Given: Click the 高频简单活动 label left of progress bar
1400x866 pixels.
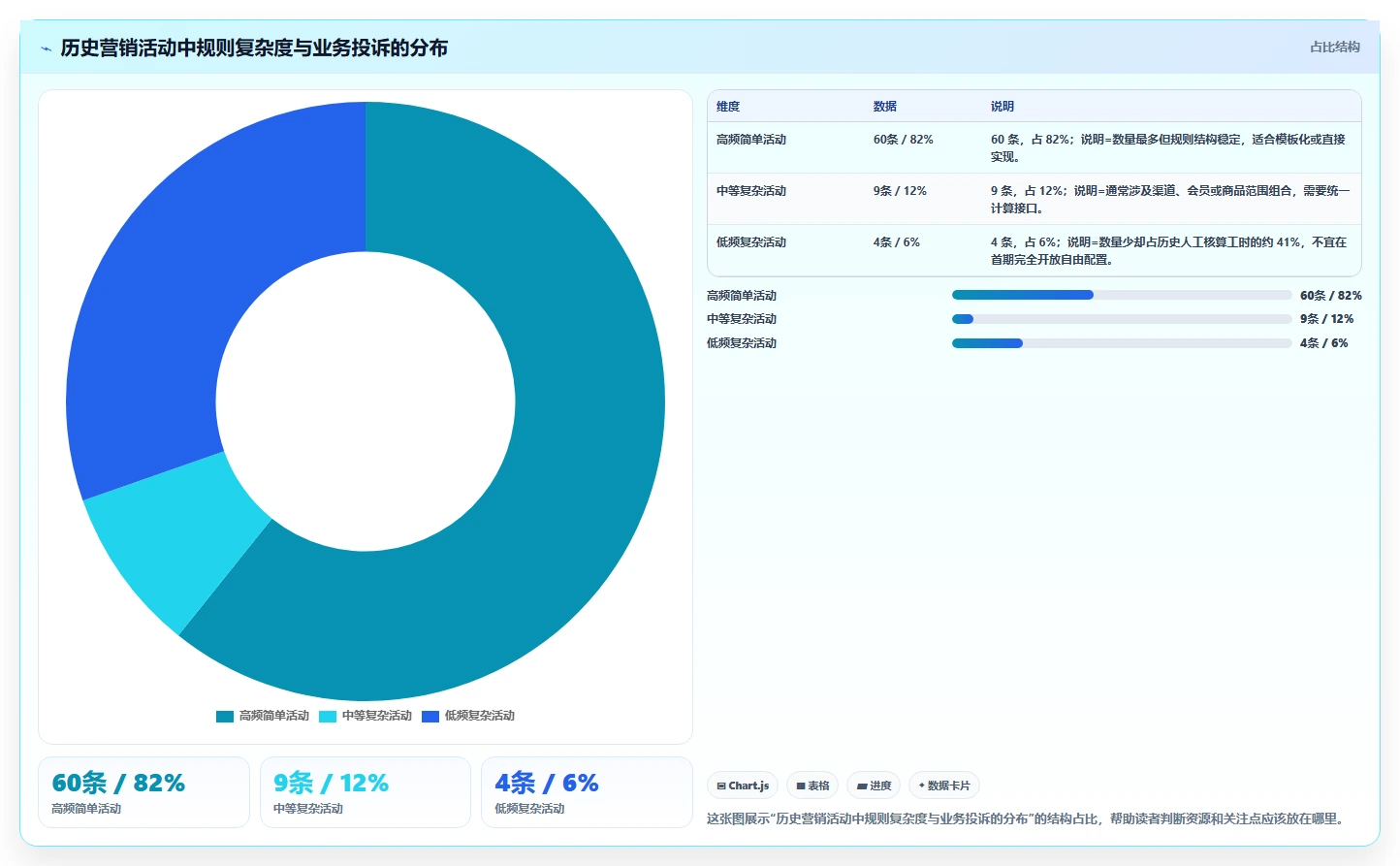Looking at the screenshot, I should pos(742,296).
